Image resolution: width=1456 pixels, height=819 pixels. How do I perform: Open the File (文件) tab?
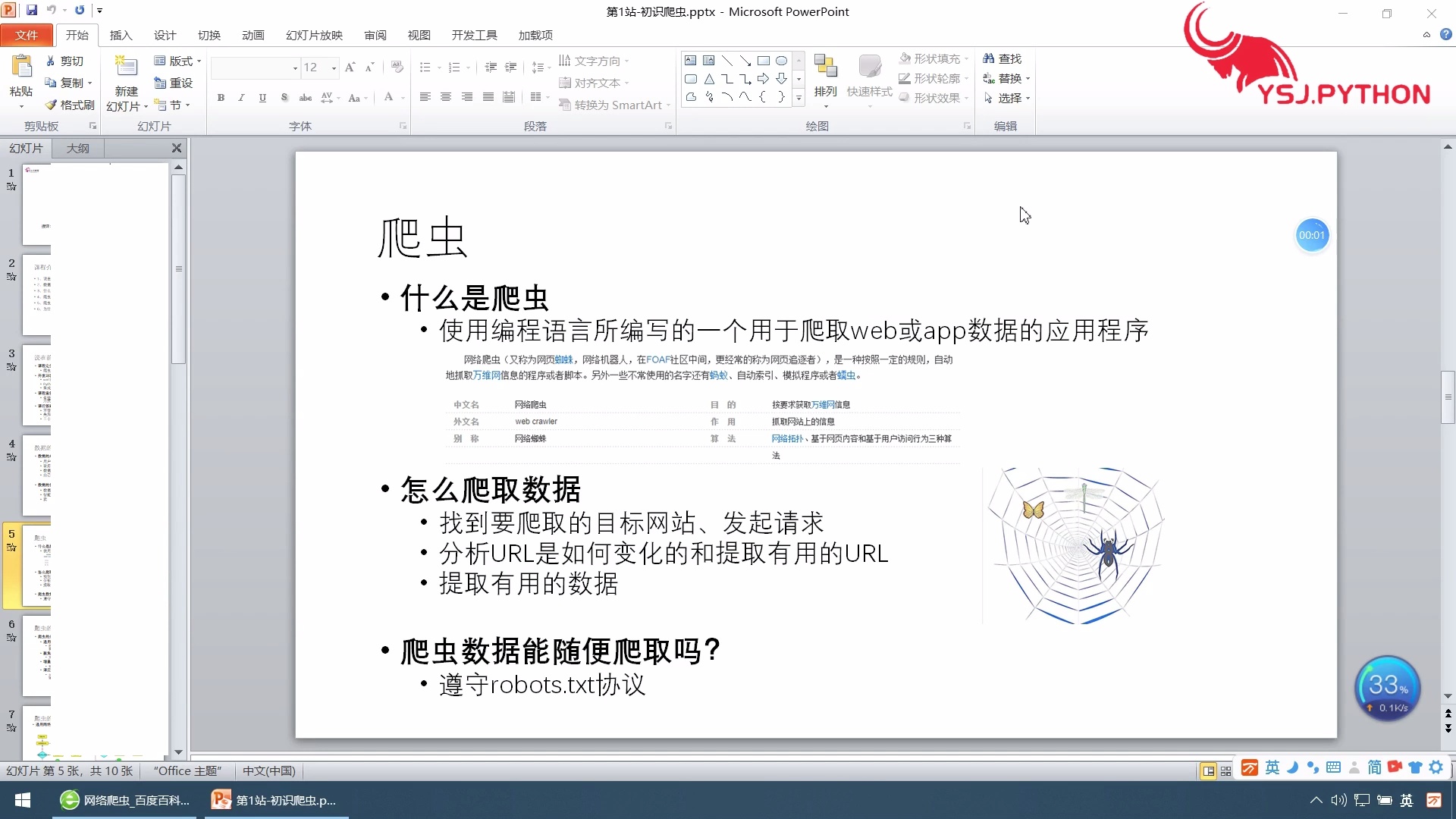click(x=27, y=35)
